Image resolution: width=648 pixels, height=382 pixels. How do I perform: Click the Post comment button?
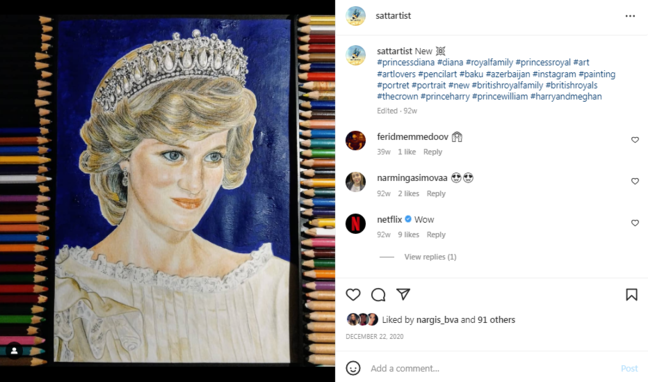tap(629, 368)
